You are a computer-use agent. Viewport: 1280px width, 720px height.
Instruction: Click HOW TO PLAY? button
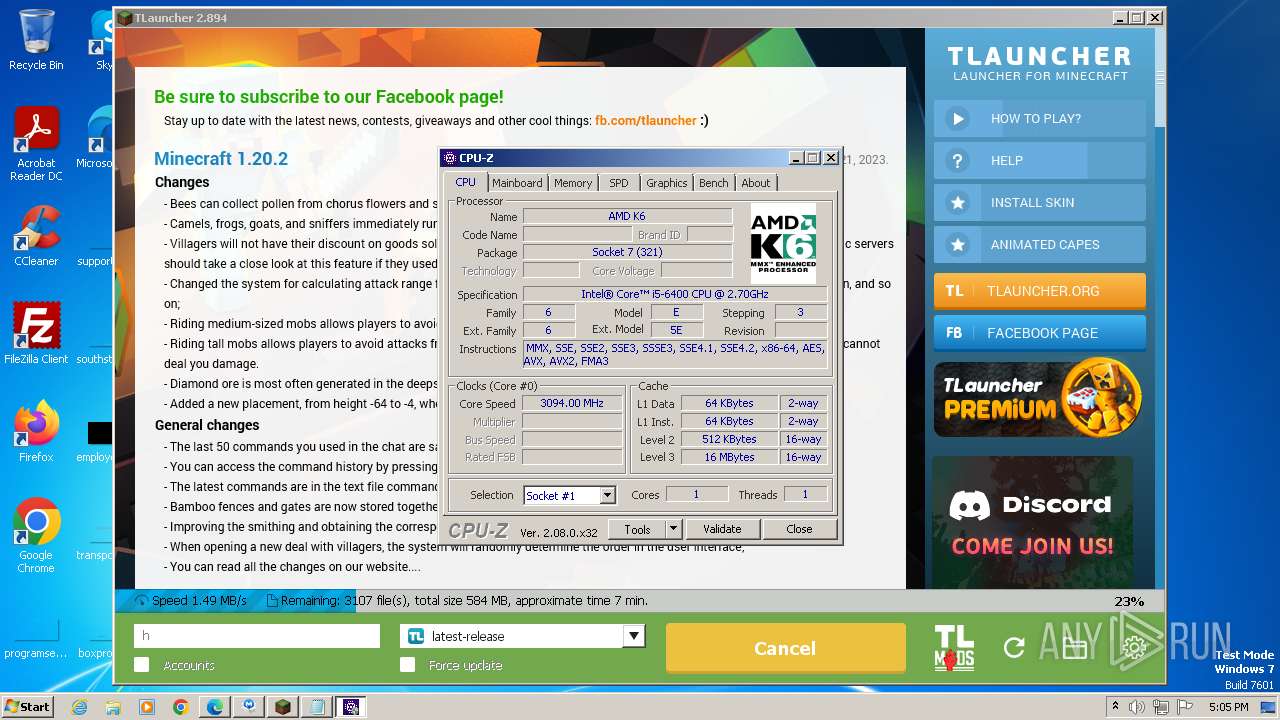pyautogui.click(x=1040, y=118)
